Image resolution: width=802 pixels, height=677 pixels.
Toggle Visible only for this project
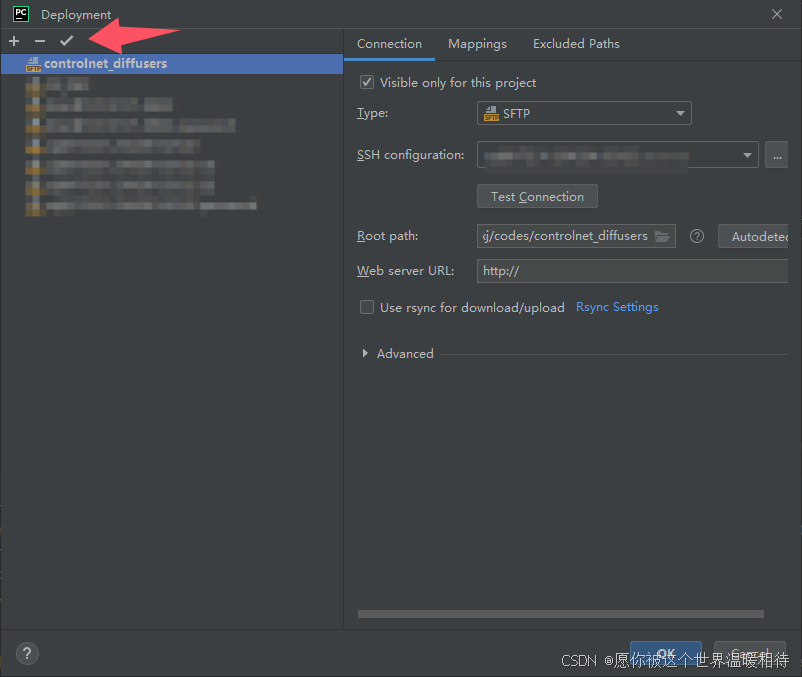[367, 82]
